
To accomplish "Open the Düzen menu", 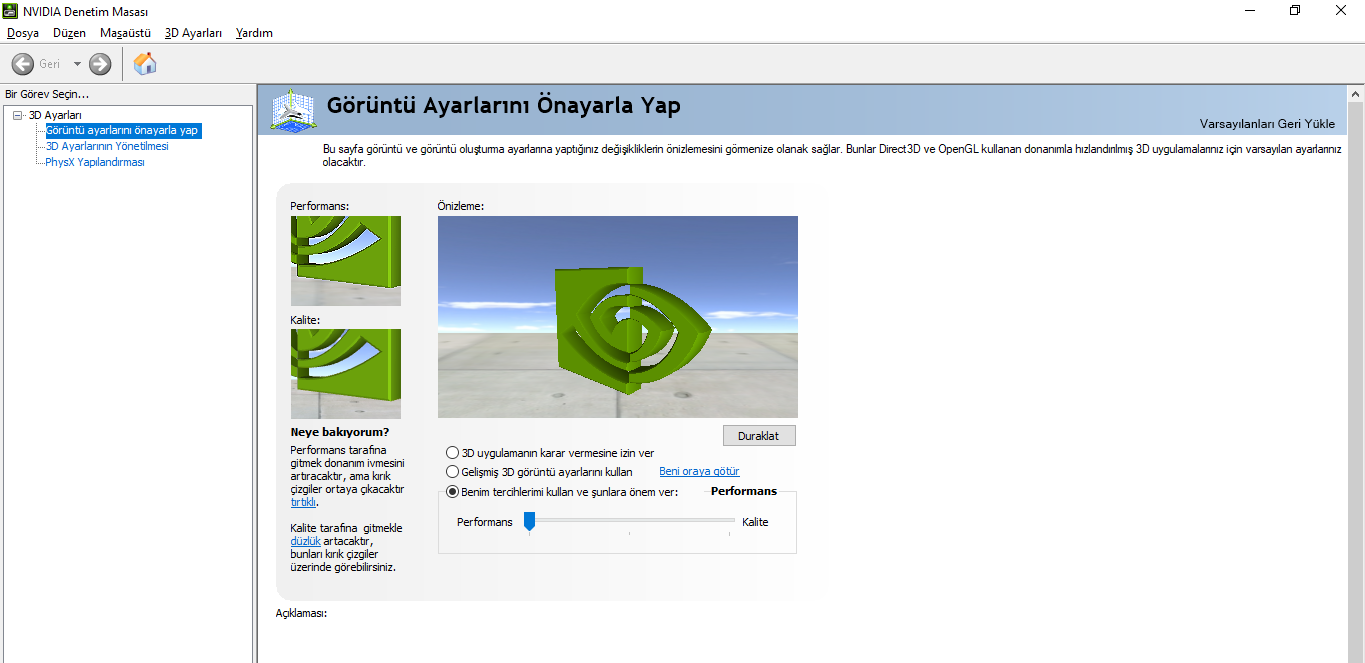I will 70,33.
